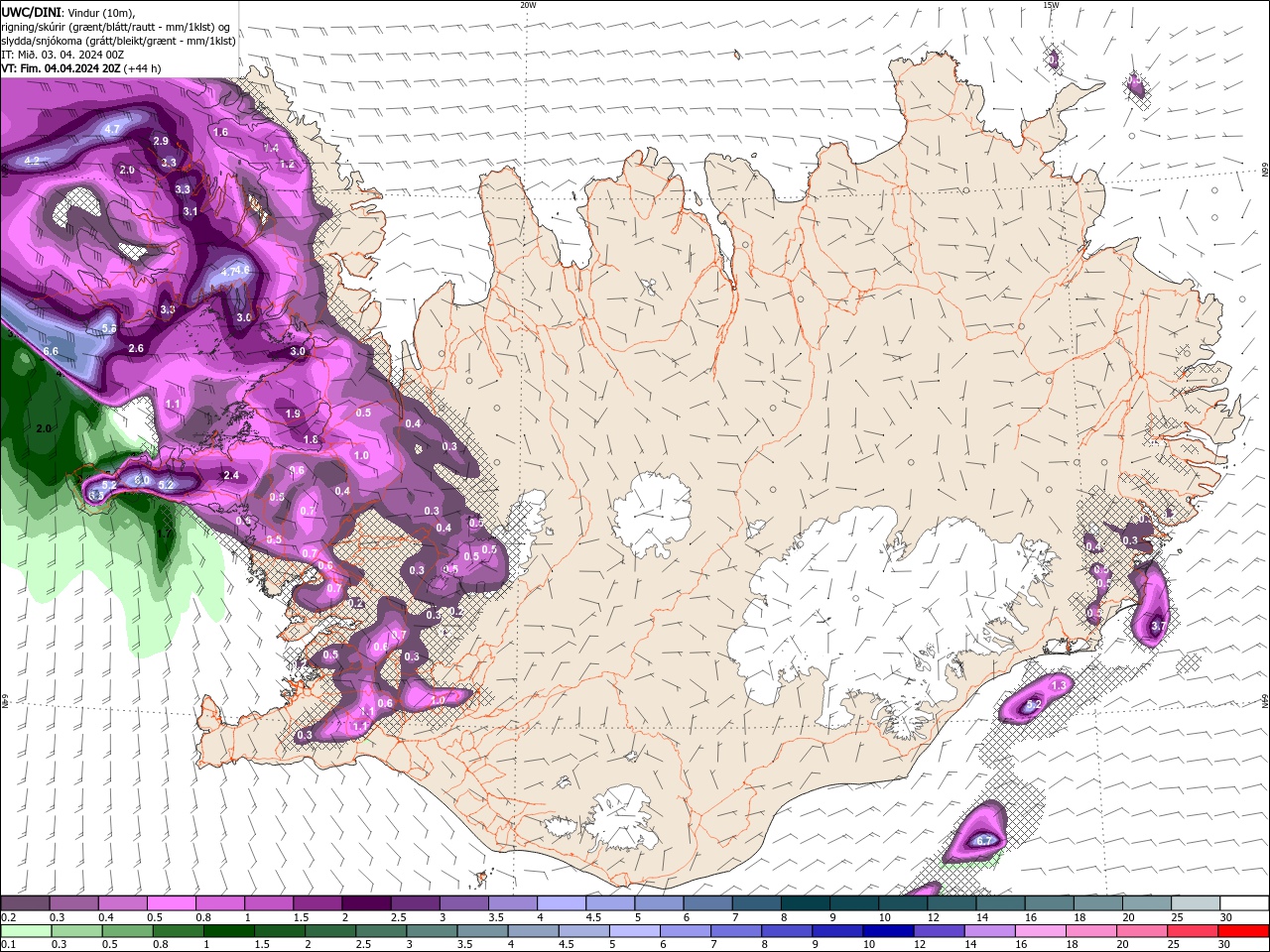Click the 'UWC/DINI: Vindur (10m)' title text
This screenshot has width=1270, height=952.
(68, 12)
